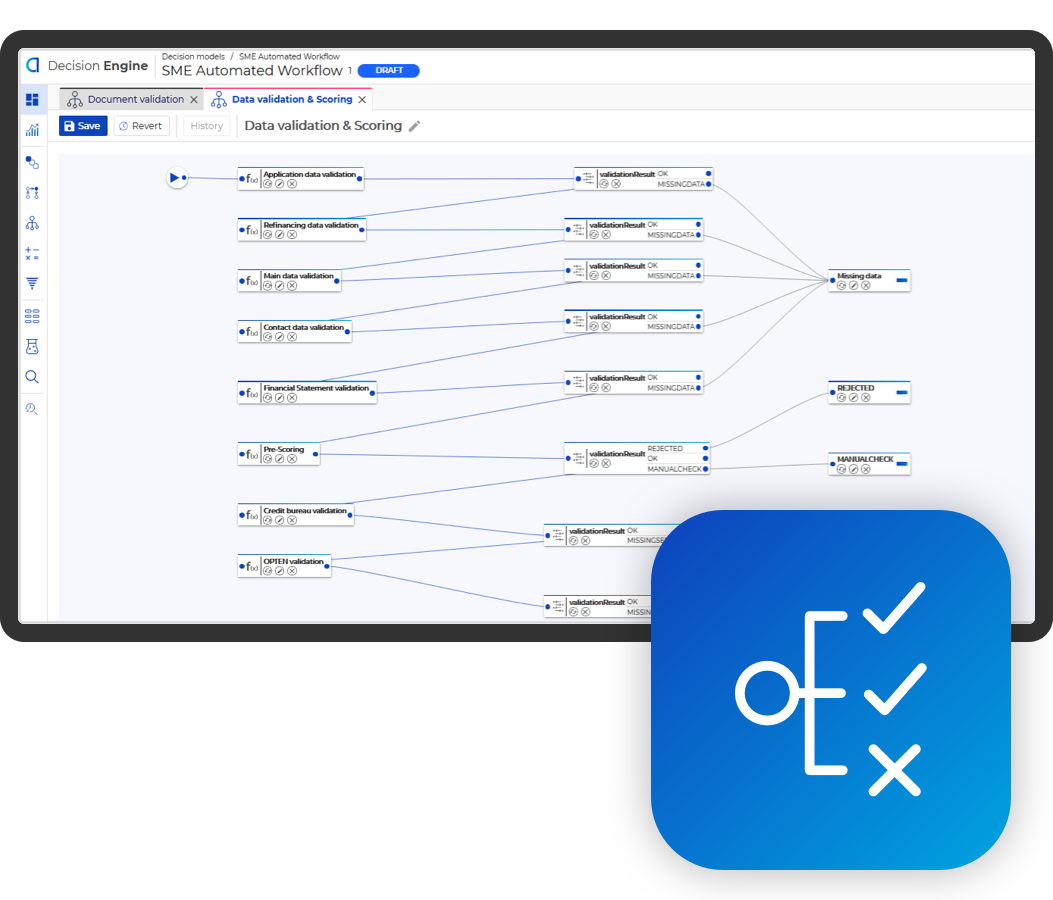The width and height of the screenshot is (1053, 900).
Task: Open the dashboard icon in the left sidebar
Action: 32,100
